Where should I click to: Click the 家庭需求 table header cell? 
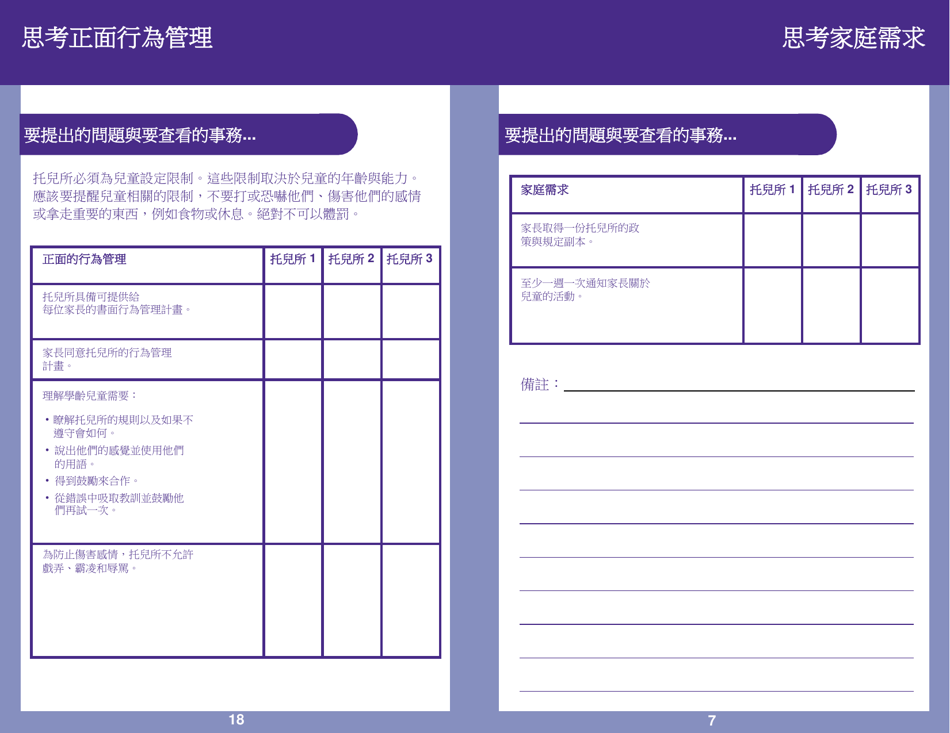[545, 190]
